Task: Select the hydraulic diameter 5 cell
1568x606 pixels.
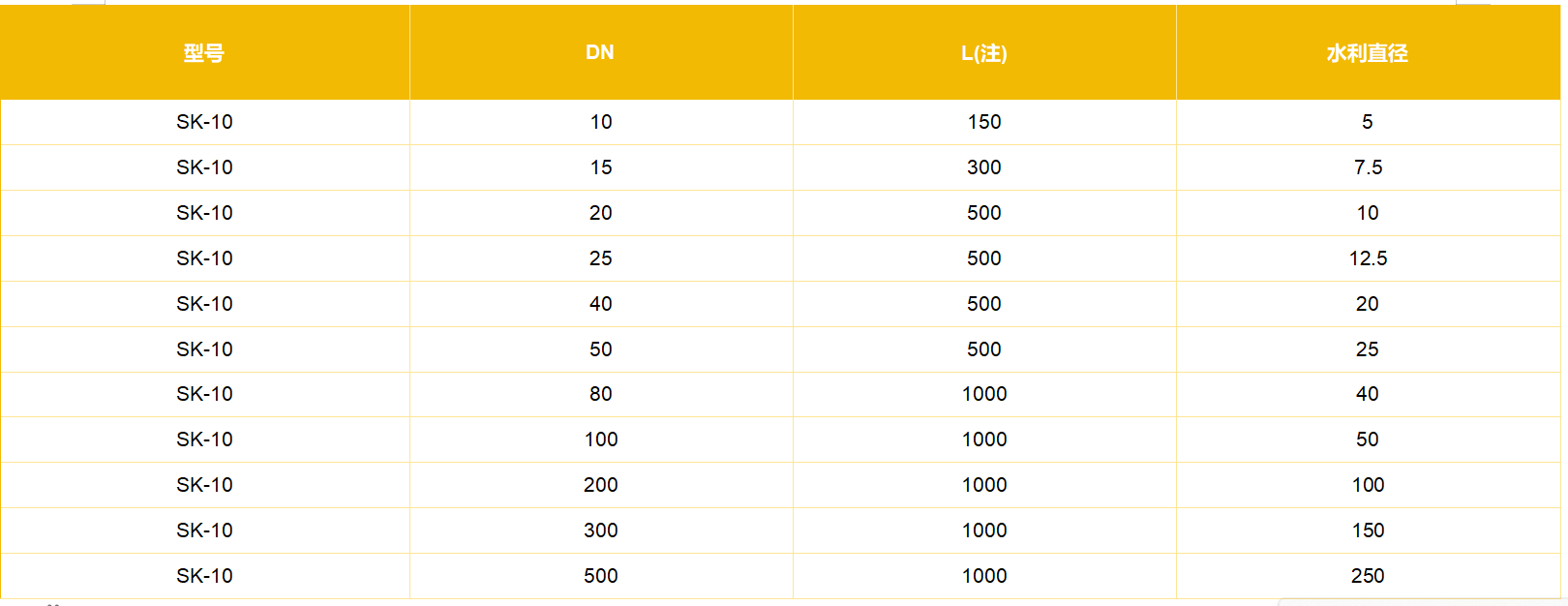Action: tap(1368, 122)
